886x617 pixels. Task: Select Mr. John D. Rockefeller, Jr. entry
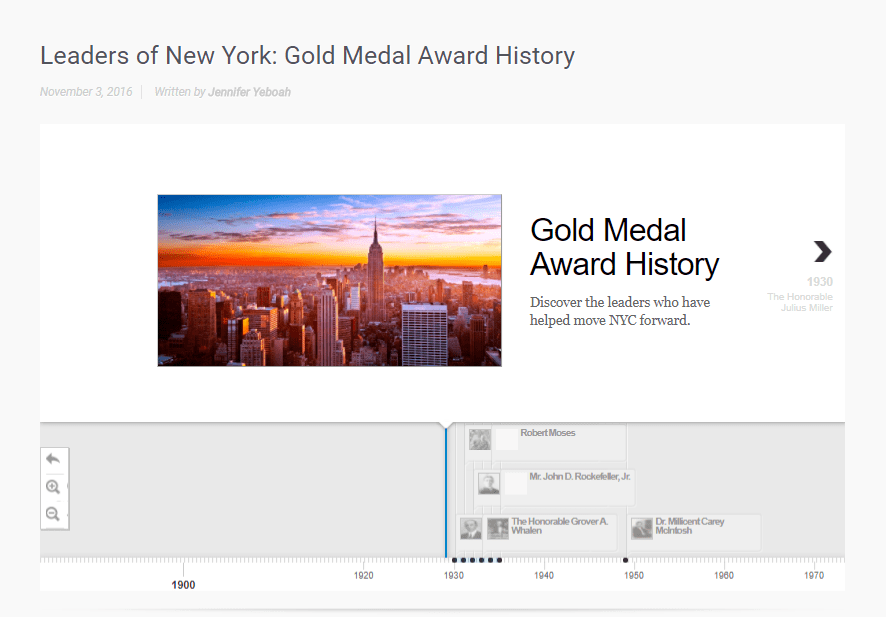[x=579, y=477]
